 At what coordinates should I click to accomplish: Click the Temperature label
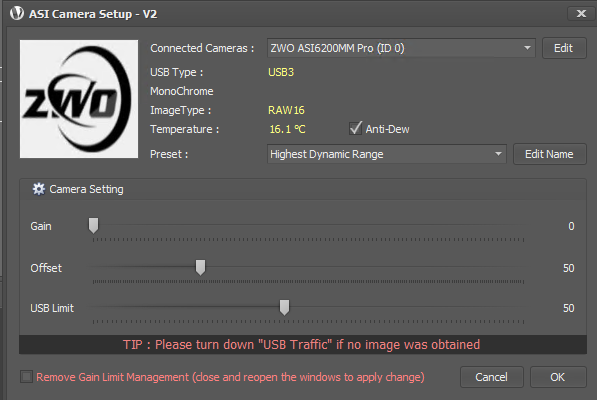185,129
